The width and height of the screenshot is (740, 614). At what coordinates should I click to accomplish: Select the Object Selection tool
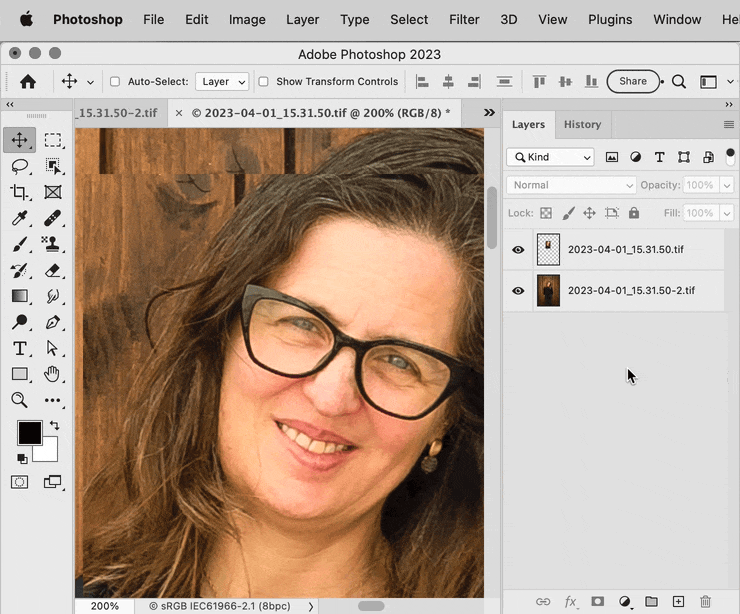(52, 166)
